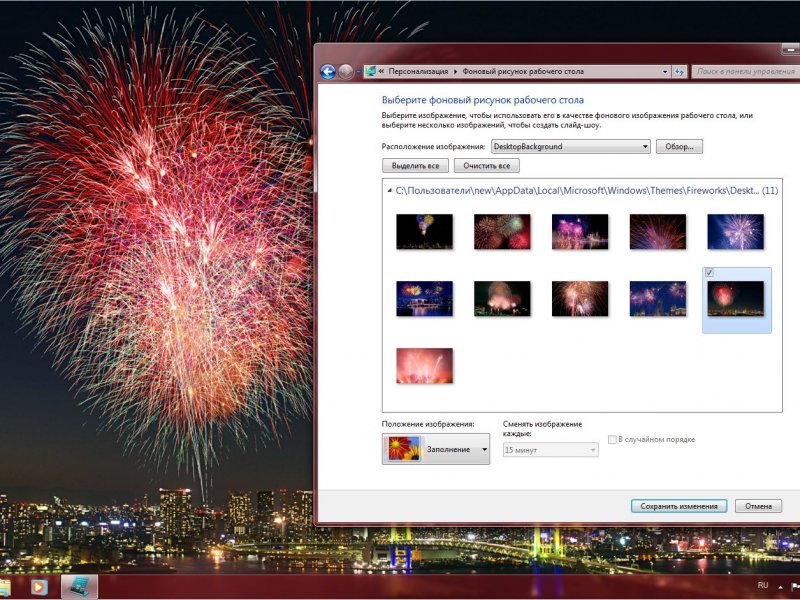800x600 pixels.
Task: Select the white burst on blue sky thumbnail
Action: tap(736, 232)
